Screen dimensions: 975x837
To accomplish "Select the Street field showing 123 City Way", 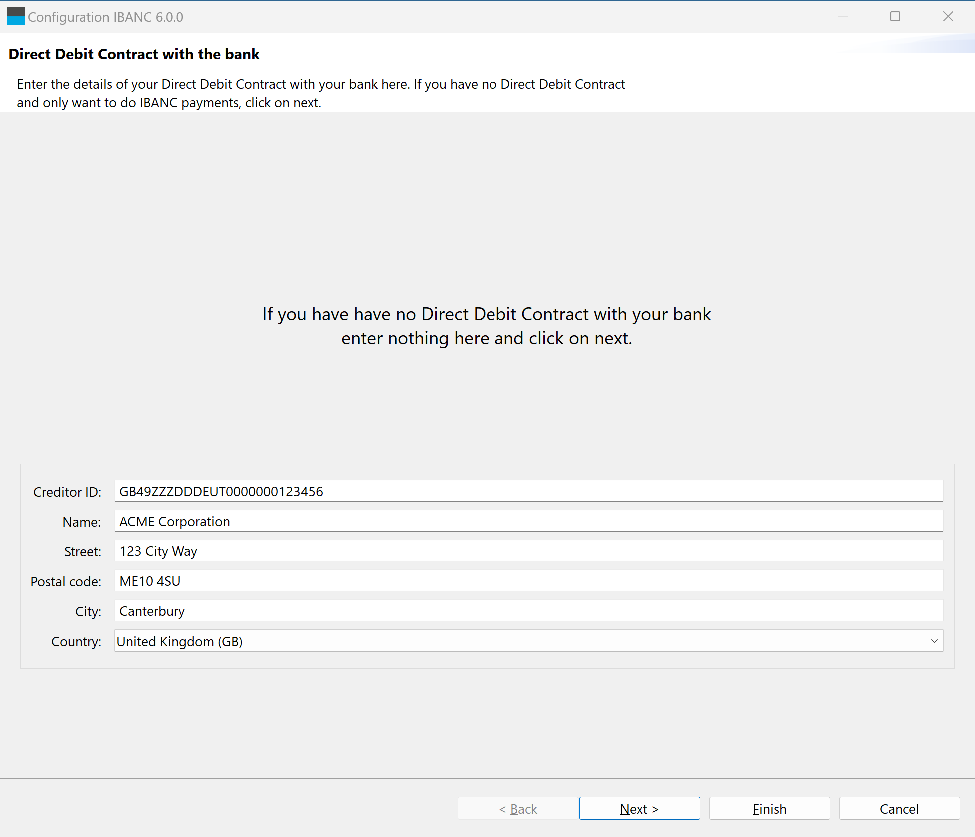I will point(529,551).
